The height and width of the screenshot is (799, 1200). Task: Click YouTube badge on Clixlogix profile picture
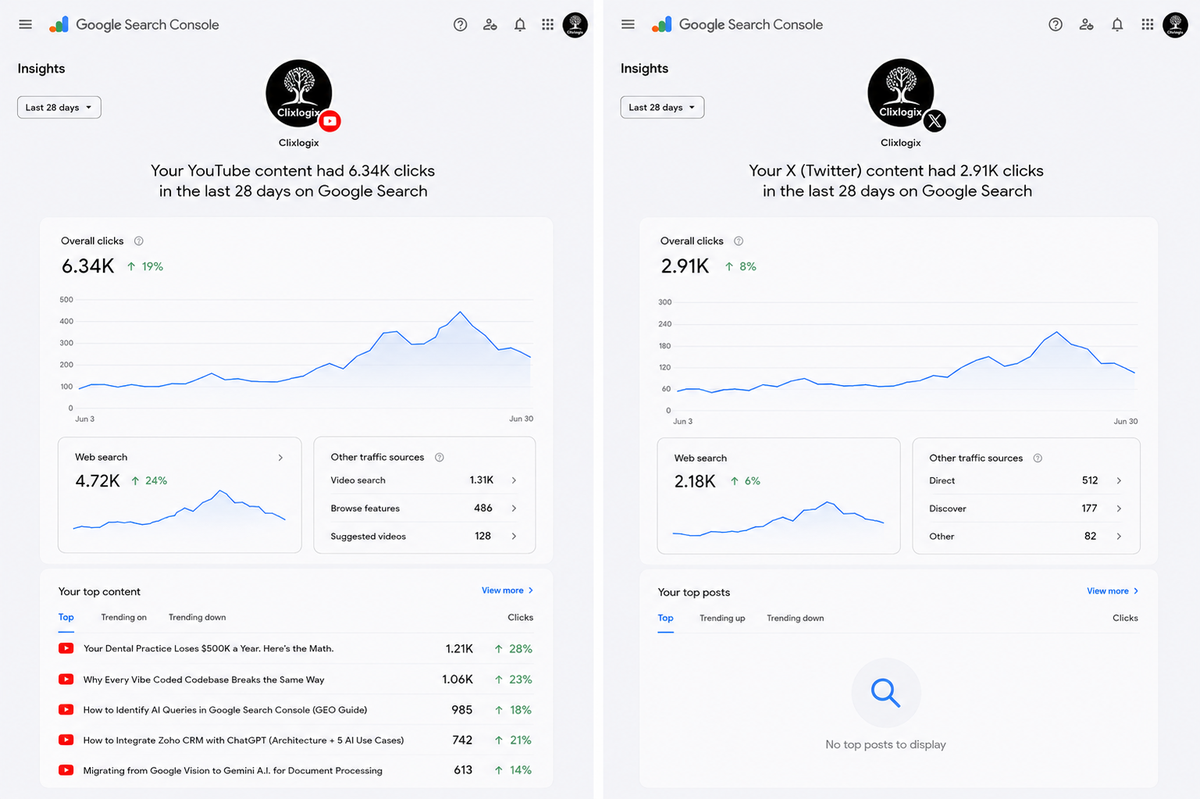point(330,121)
